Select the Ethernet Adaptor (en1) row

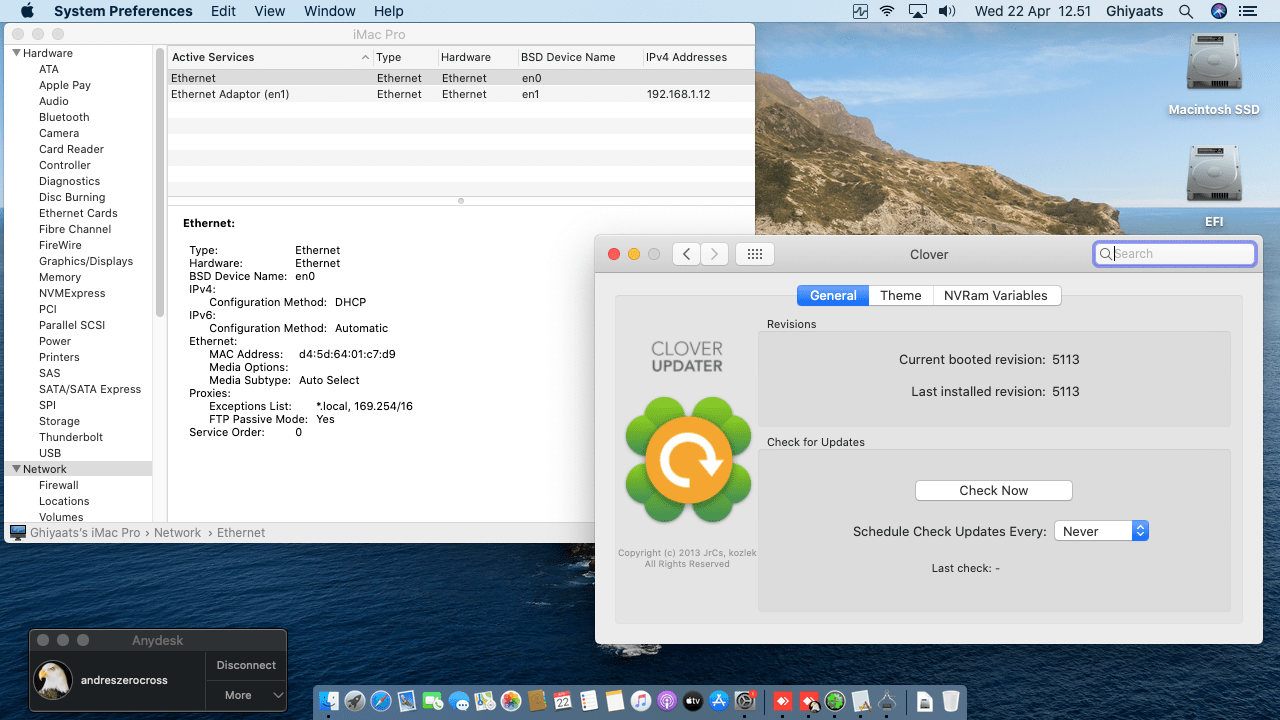(461, 94)
